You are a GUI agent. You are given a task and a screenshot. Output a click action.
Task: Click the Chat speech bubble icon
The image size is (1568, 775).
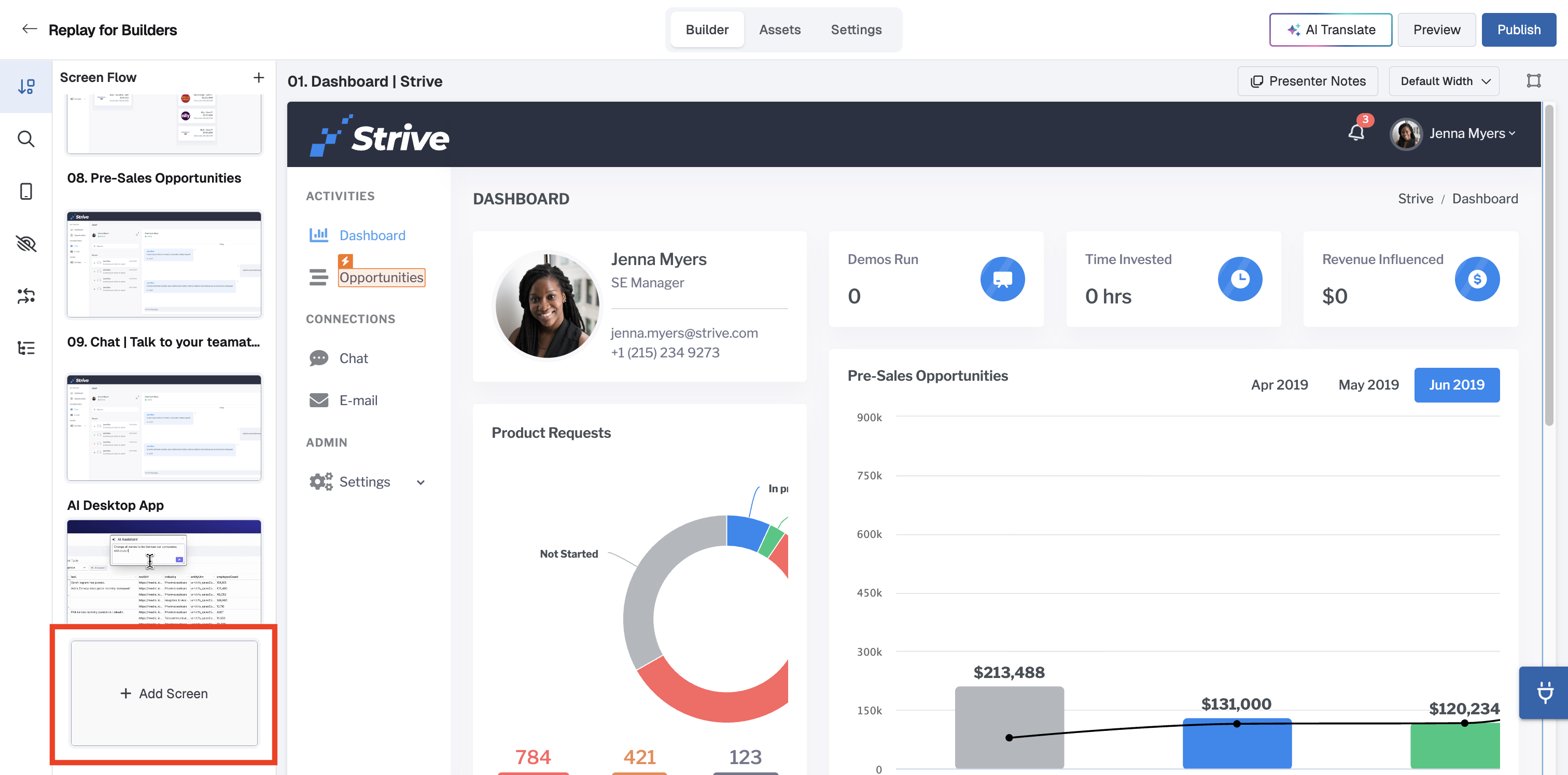319,358
